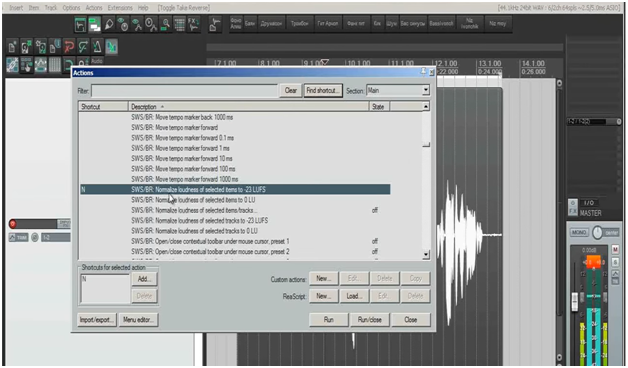The image size is (628, 368).
Task: Click ReaScript Load button
Action: [354, 296]
